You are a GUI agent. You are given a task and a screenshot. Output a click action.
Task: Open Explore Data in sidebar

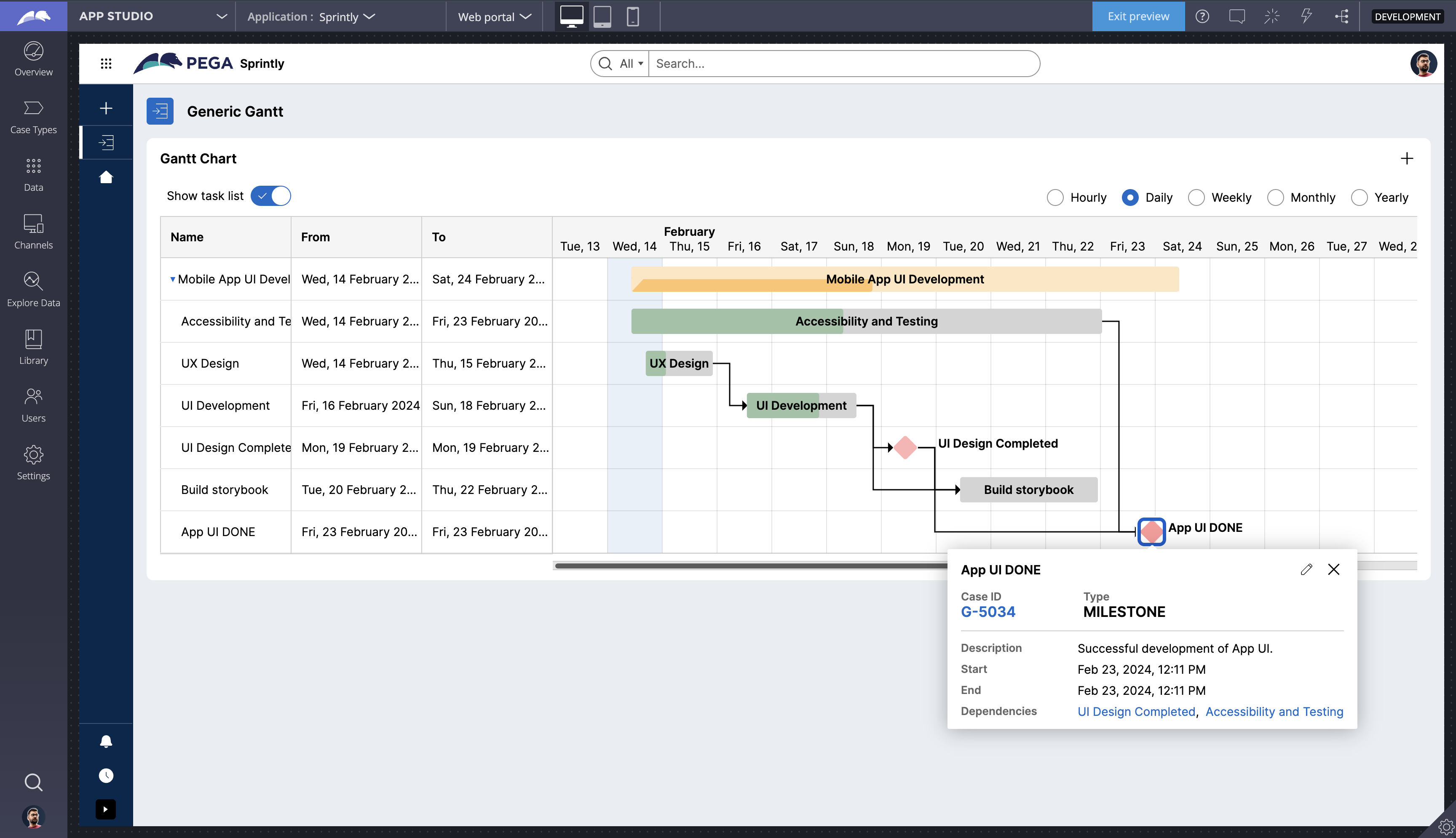33,289
